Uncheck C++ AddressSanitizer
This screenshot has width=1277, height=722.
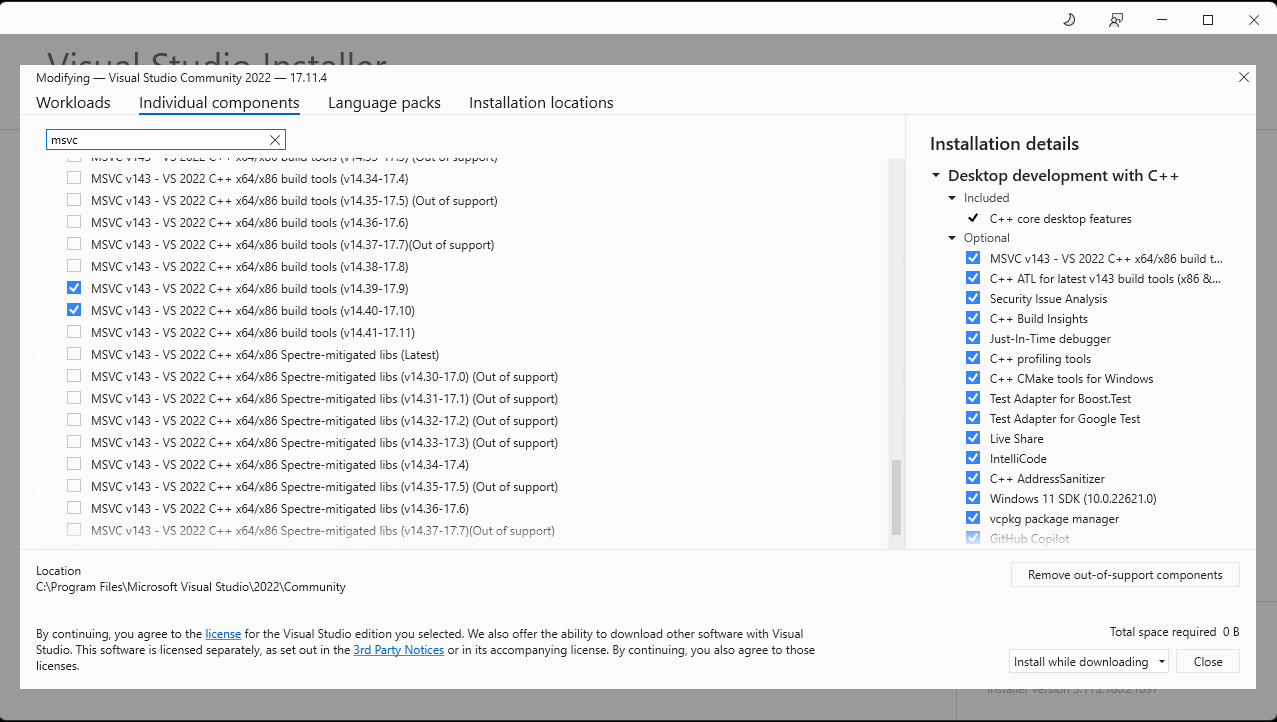click(973, 478)
